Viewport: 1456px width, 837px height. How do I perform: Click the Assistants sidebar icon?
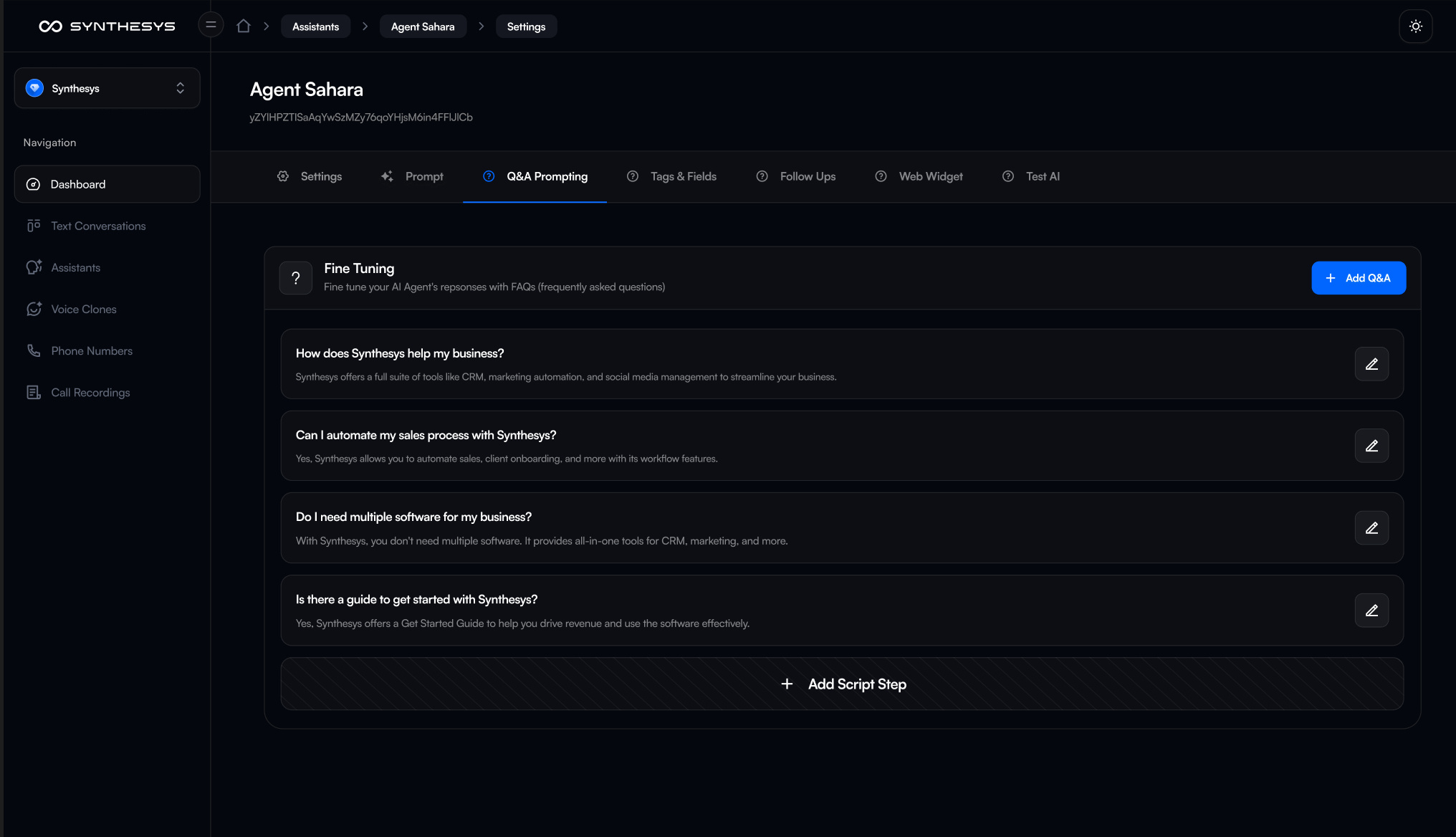click(34, 267)
